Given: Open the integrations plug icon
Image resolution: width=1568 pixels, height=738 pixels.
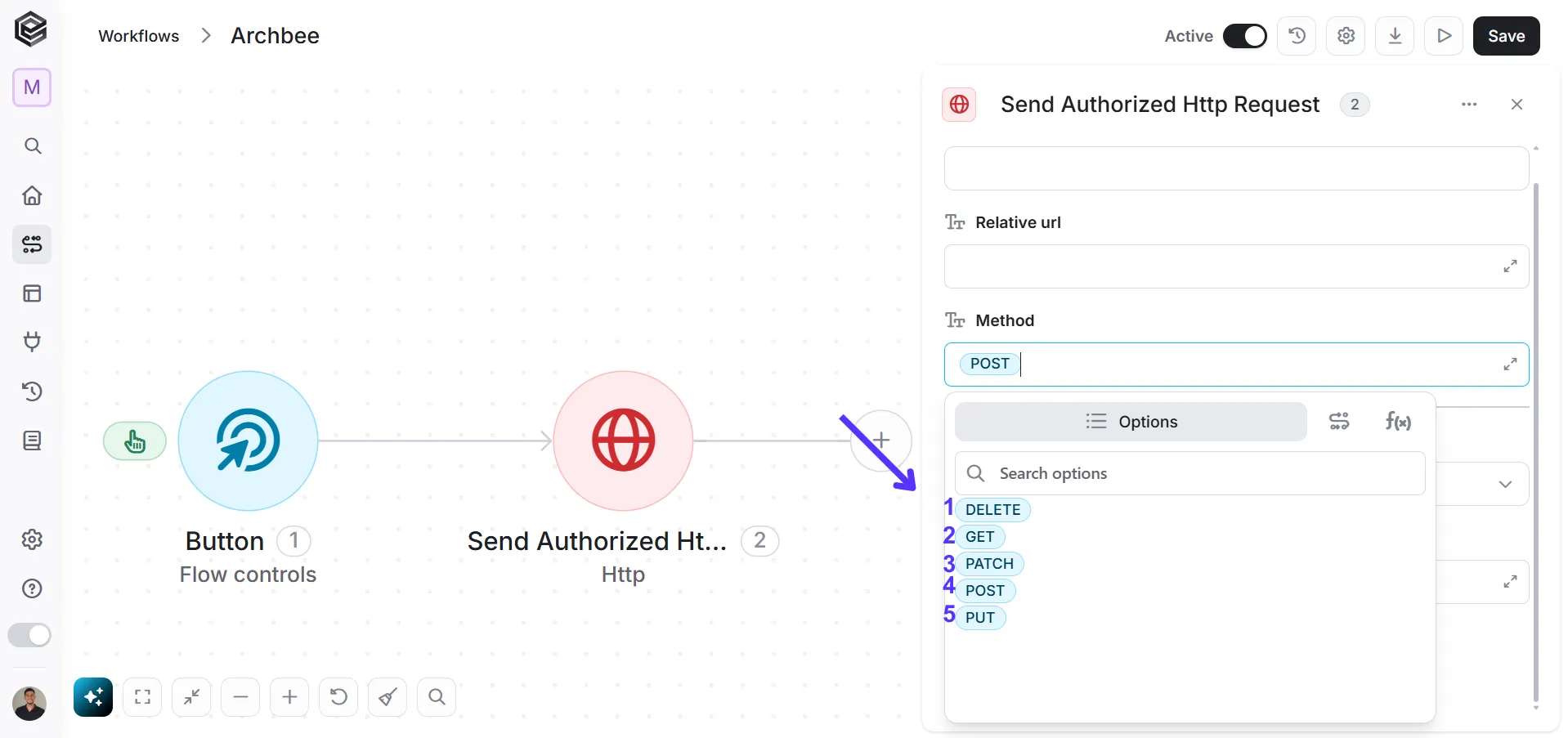Looking at the screenshot, I should point(32,342).
